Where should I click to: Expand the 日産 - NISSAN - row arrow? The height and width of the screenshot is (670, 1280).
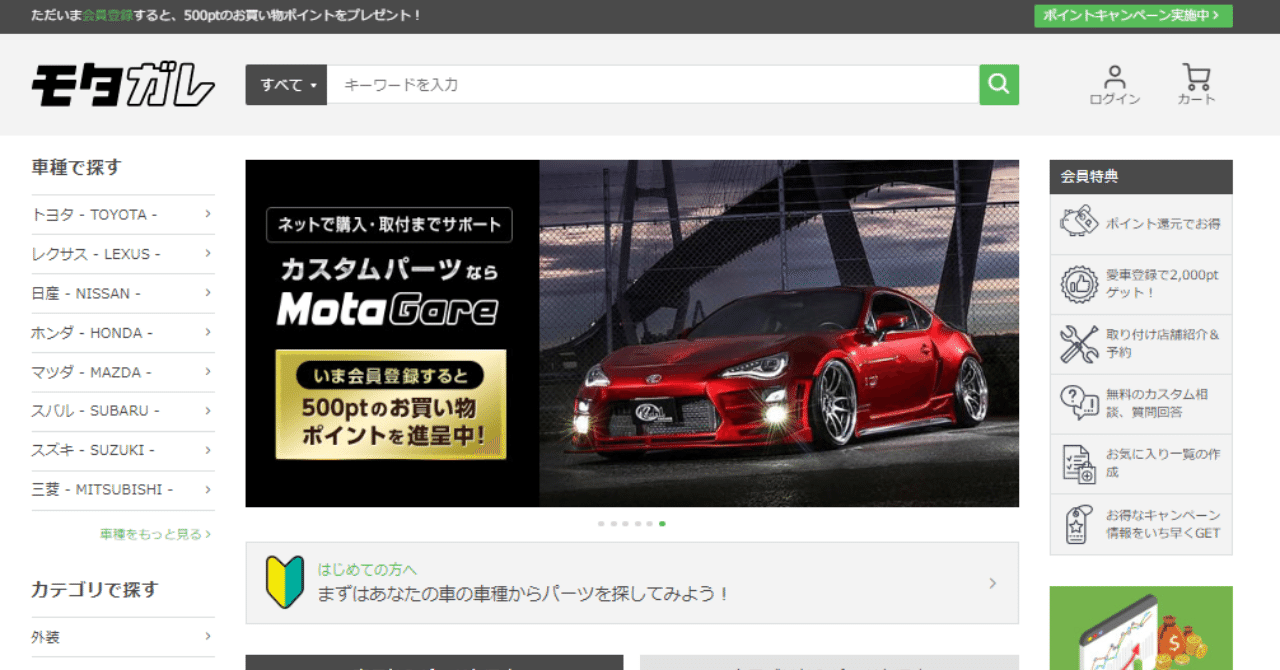point(208,293)
